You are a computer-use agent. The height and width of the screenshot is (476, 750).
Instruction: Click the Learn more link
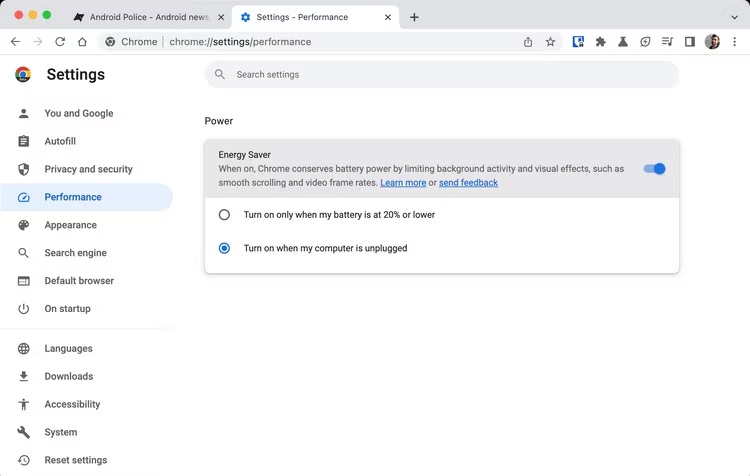coord(403,183)
